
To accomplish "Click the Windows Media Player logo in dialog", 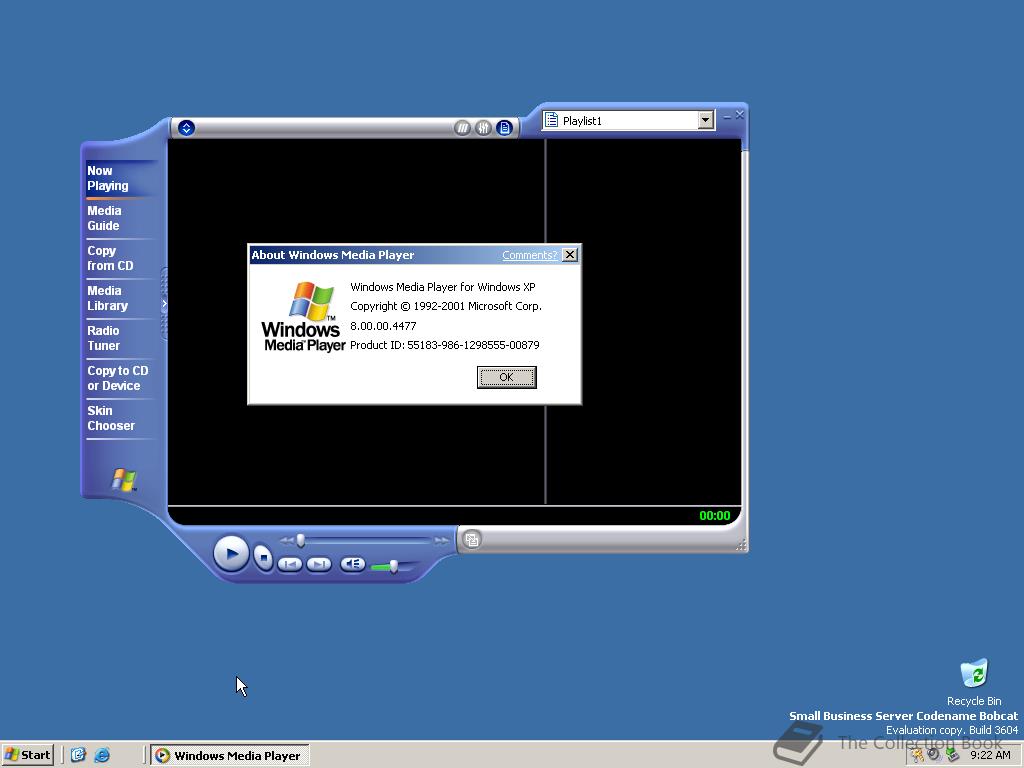I will pos(303,317).
